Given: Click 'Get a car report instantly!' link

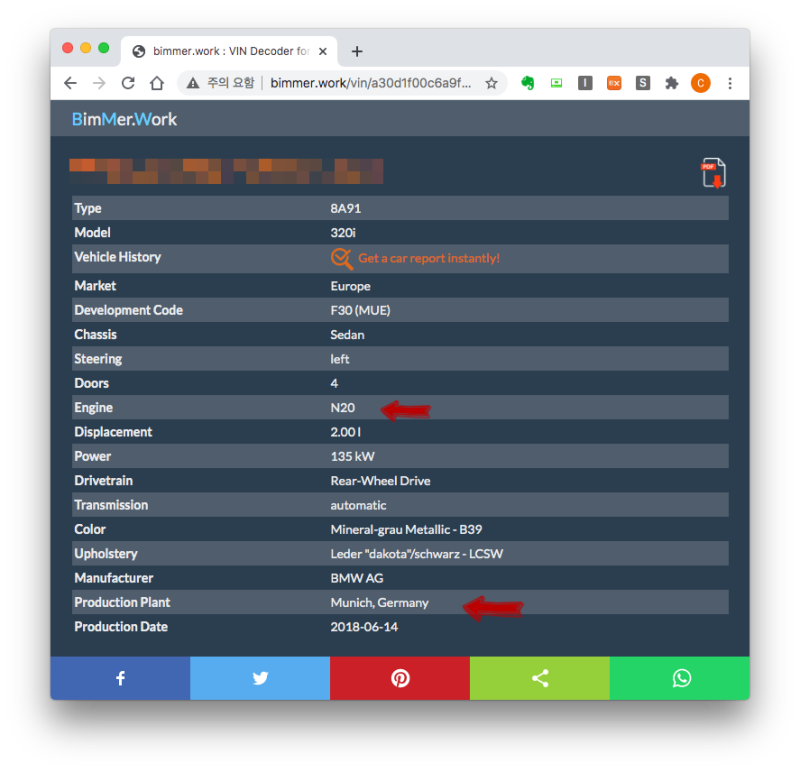Looking at the screenshot, I should 429,258.
